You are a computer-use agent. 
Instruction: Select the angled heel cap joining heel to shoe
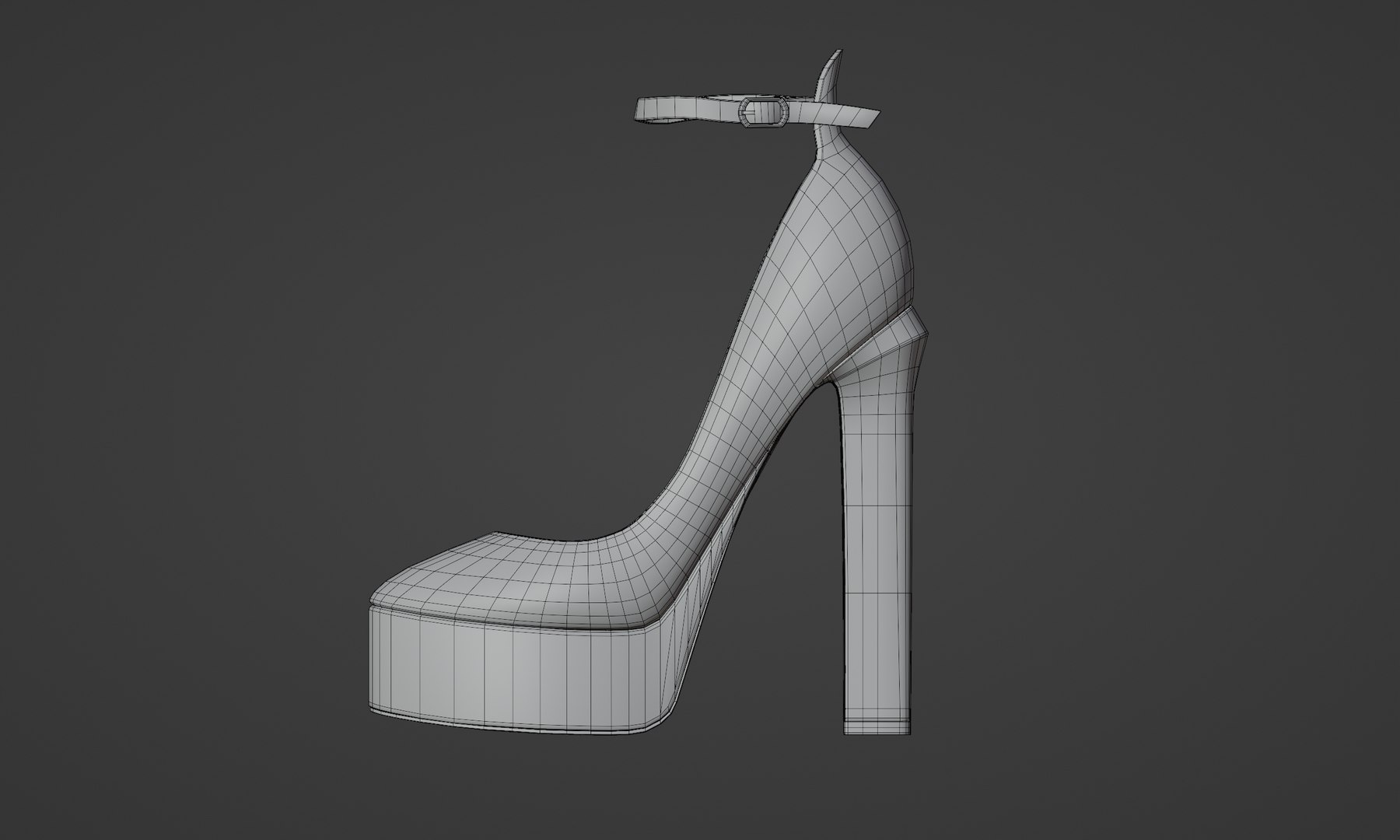pos(883,342)
